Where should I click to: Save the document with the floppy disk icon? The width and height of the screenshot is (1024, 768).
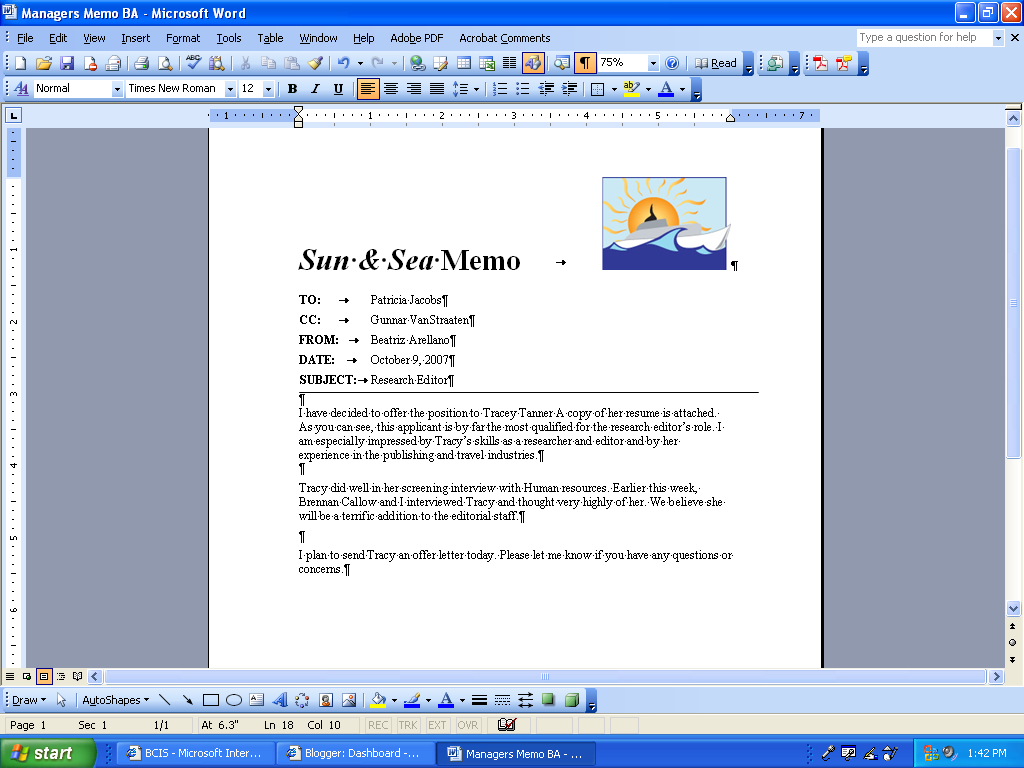click(67, 63)
